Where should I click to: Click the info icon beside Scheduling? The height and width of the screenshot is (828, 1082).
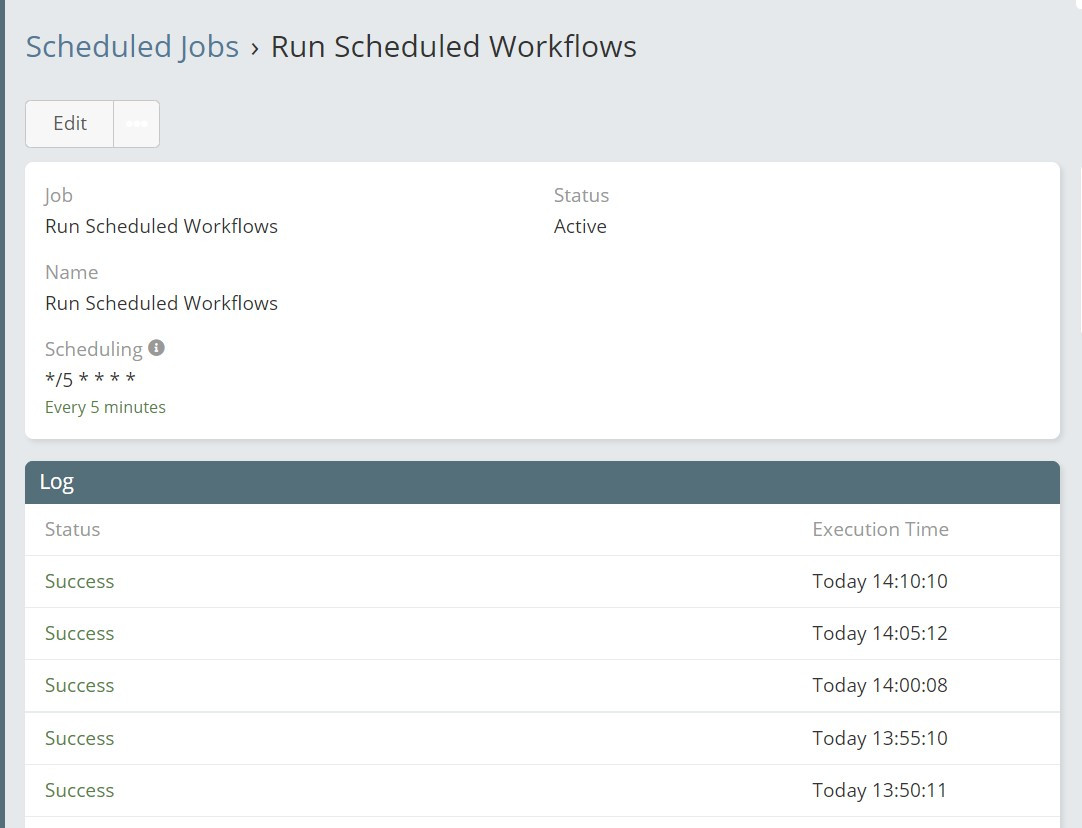(156, 348)
